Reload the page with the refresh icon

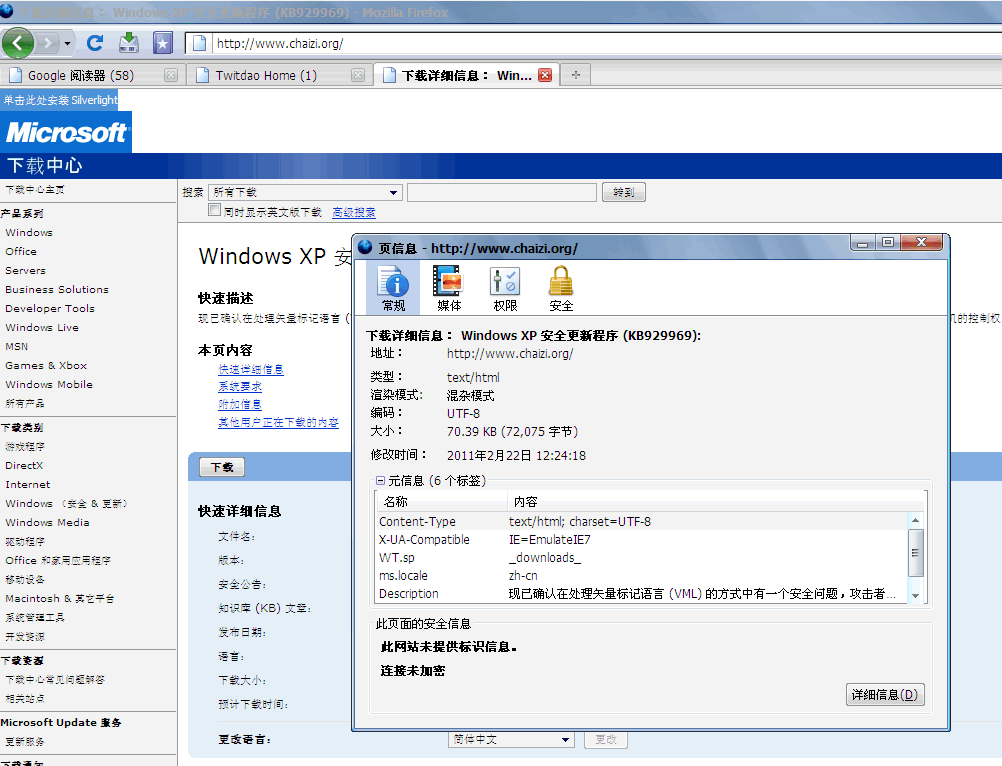pyautogui.click(x=95, y=43)
